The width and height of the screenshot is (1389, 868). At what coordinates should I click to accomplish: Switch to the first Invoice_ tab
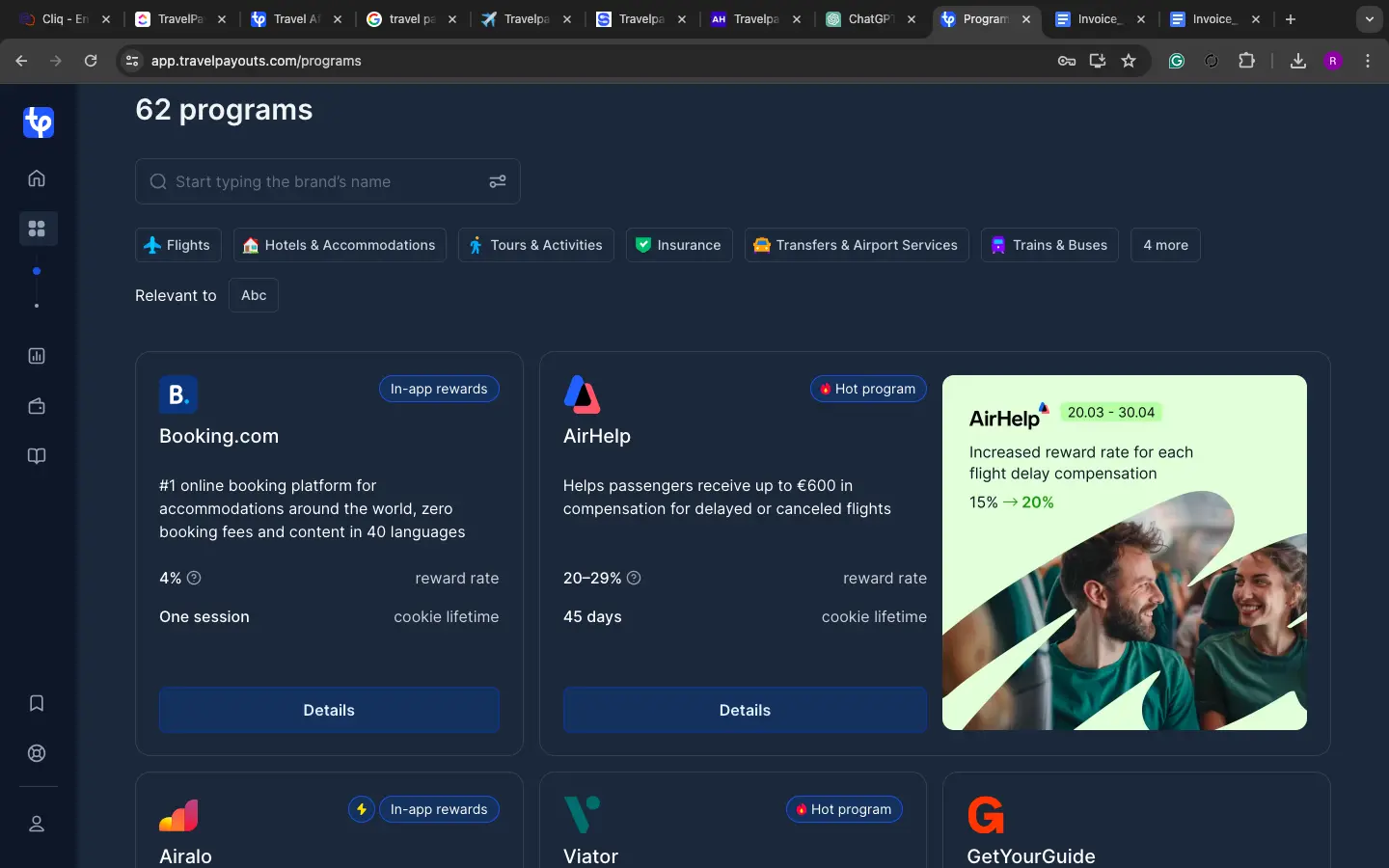click(1099, 19)
